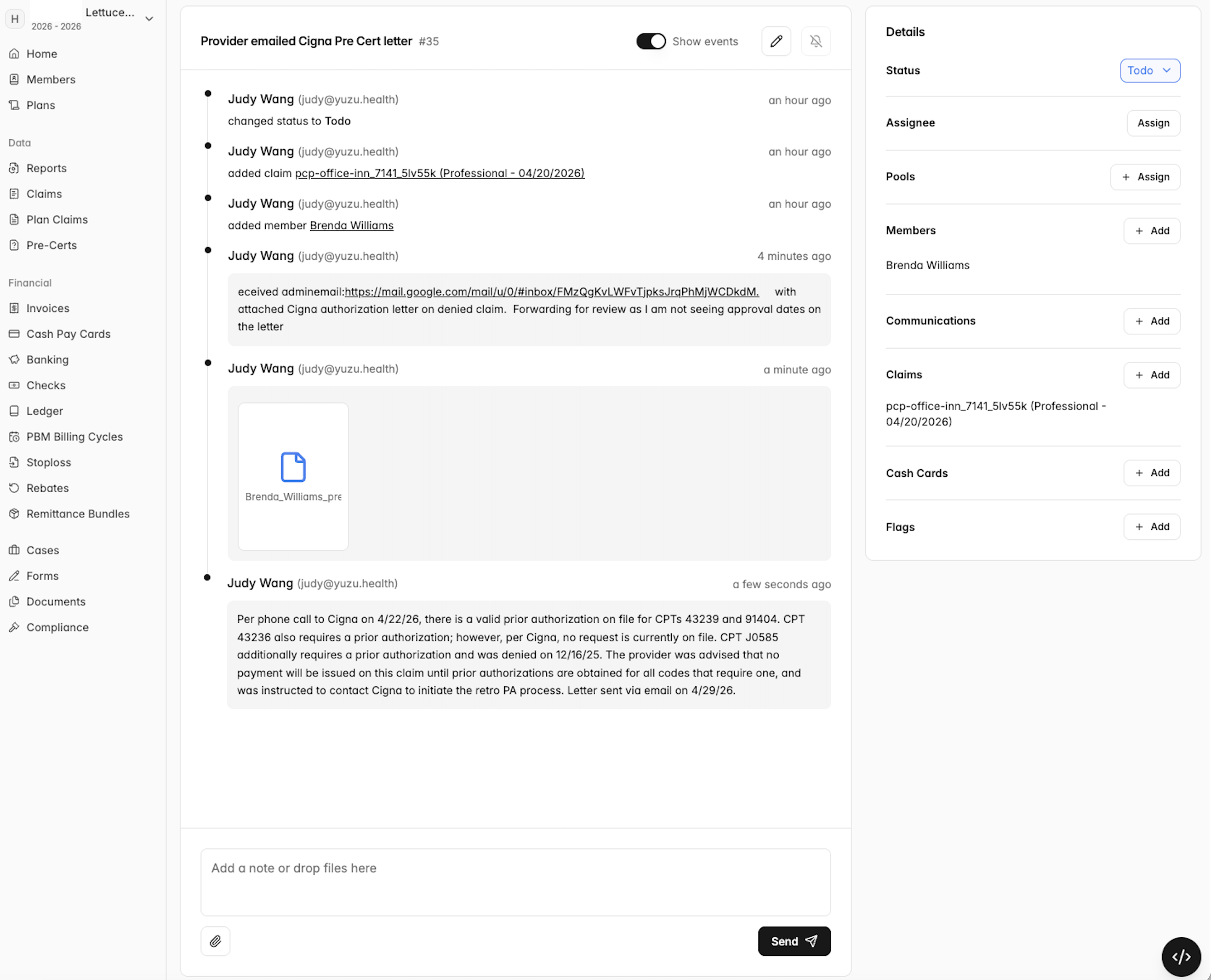Click the Stoploss icon
Viewport: 1211px width, 980px height.
[14, 463]
